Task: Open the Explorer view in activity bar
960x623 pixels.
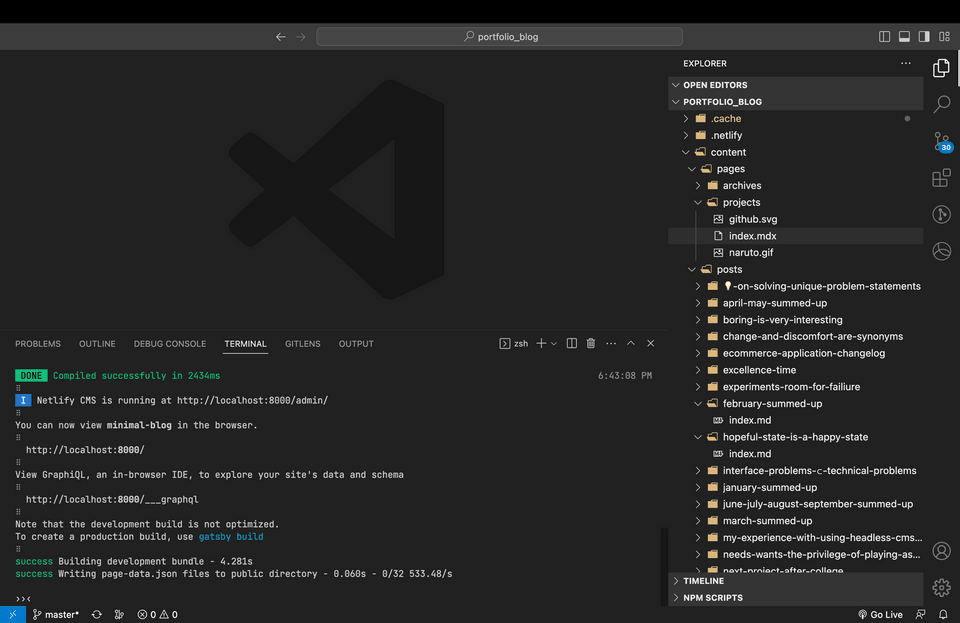Action: (942, 68)
